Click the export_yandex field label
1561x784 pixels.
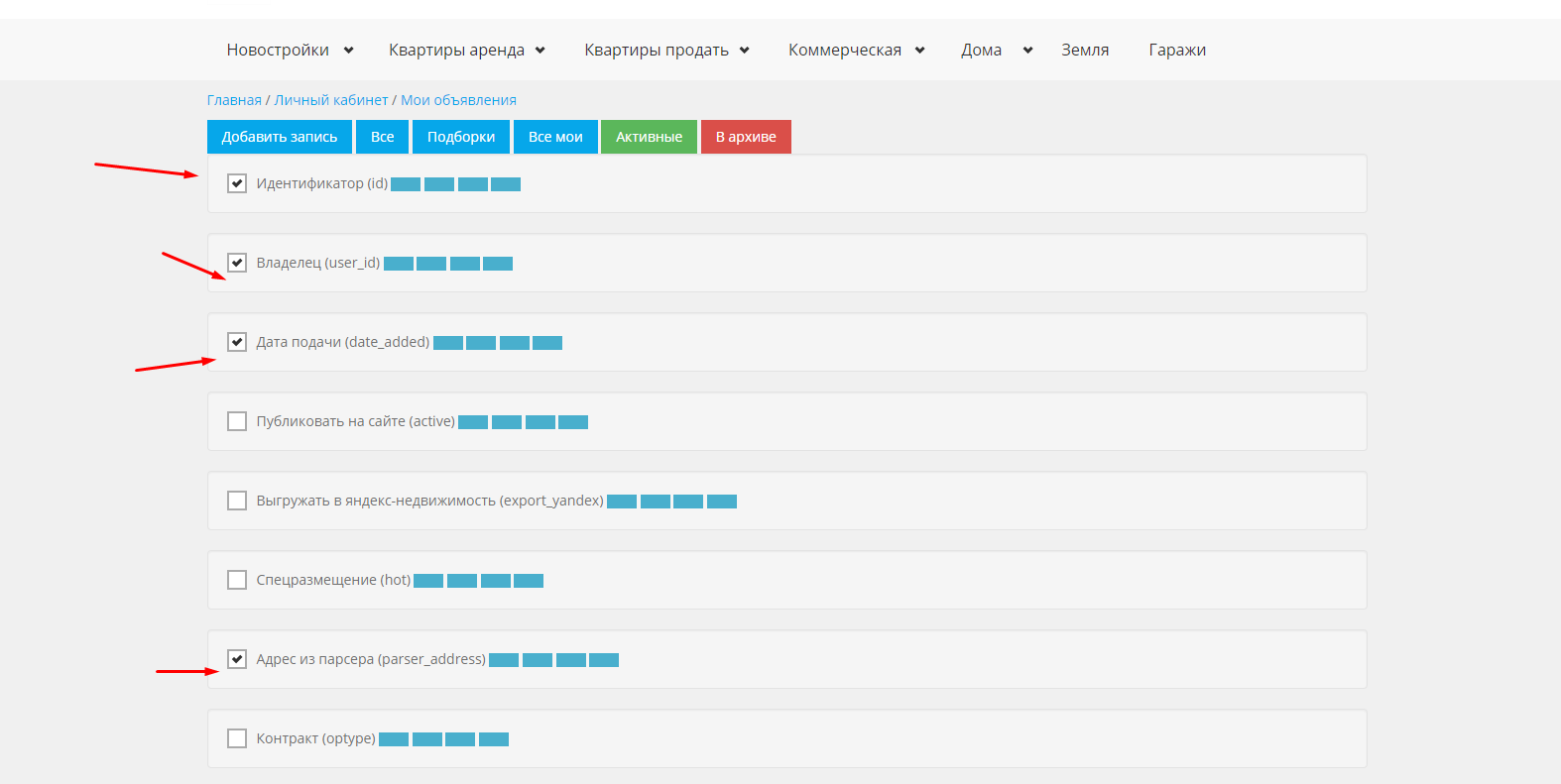[x=430, y=501]
